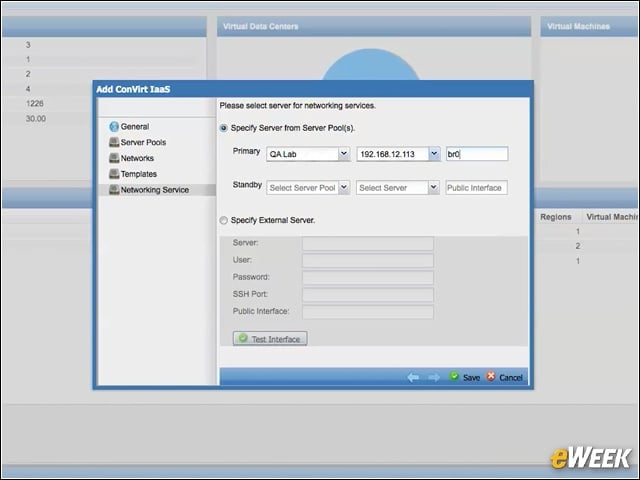Click the Save button

point(465,377)
